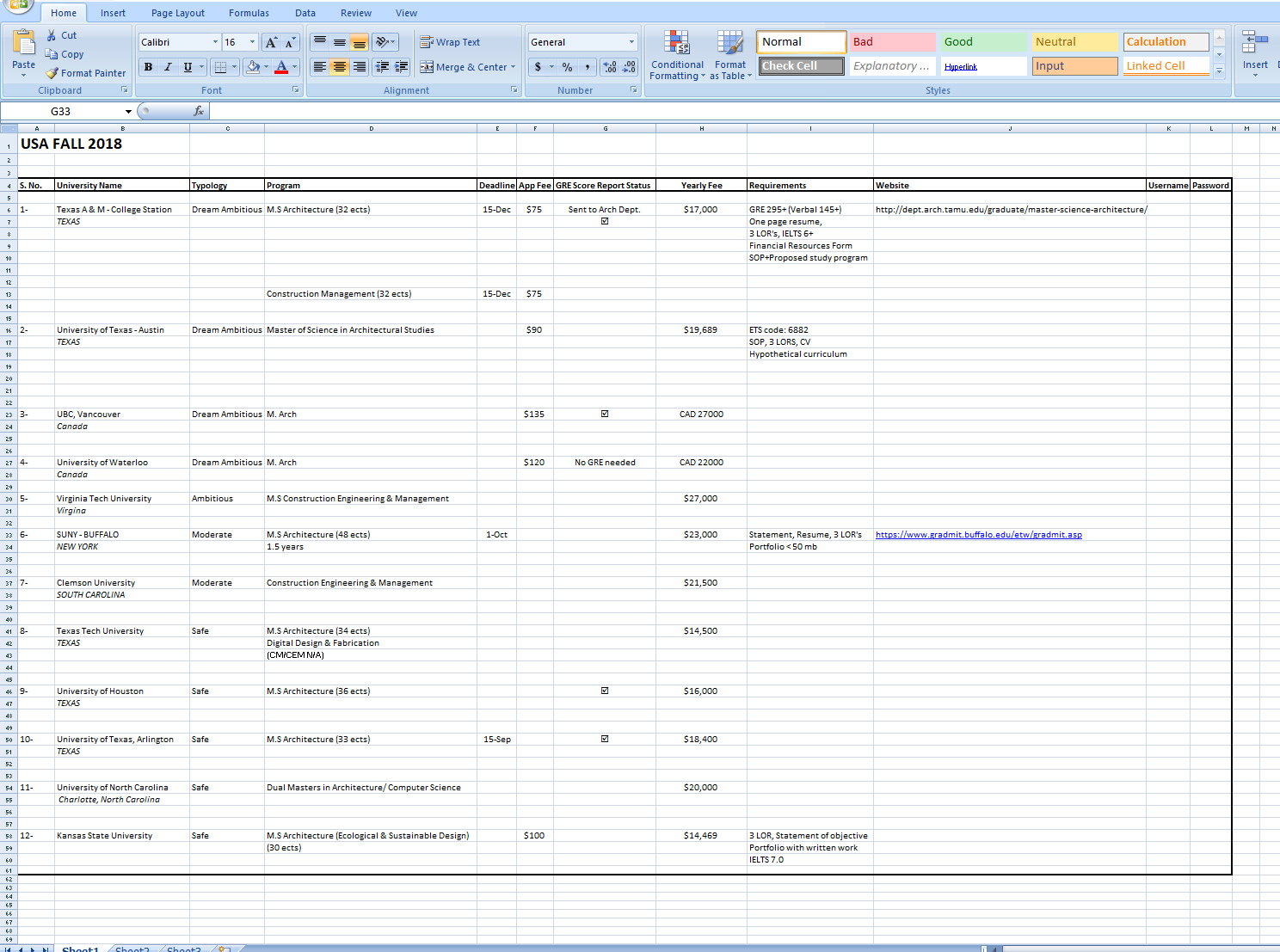The height and width of the screenshot is (952, 1280).
Task: Apply Comma Style number format
Action: point(587,67)
